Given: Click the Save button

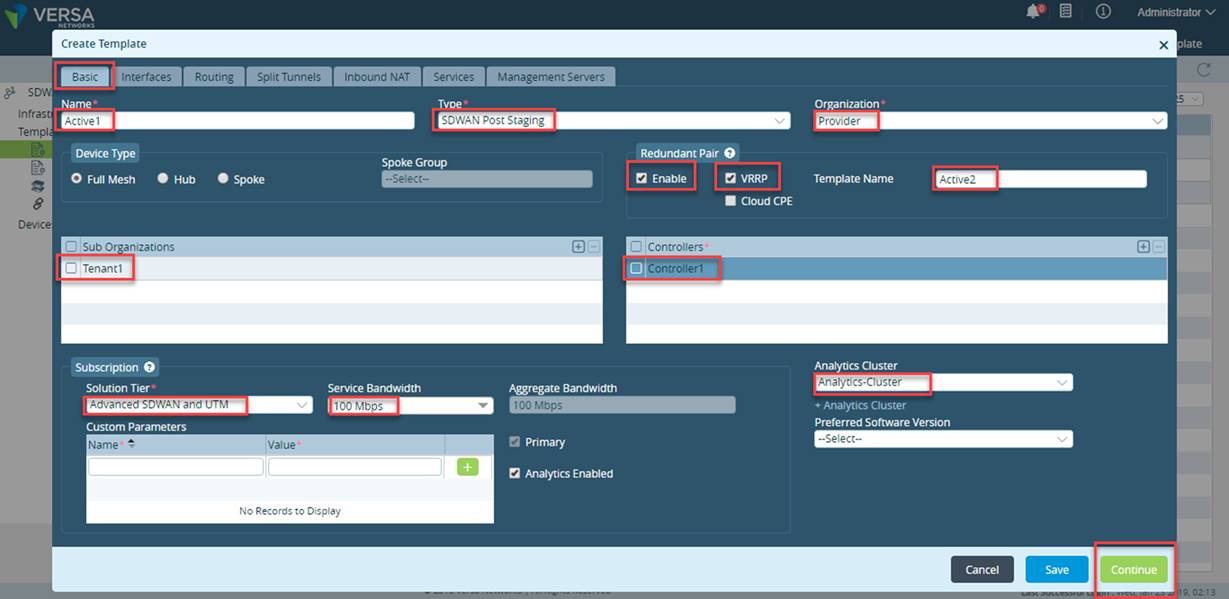Looking at the screenshot, I should 1057,569.
